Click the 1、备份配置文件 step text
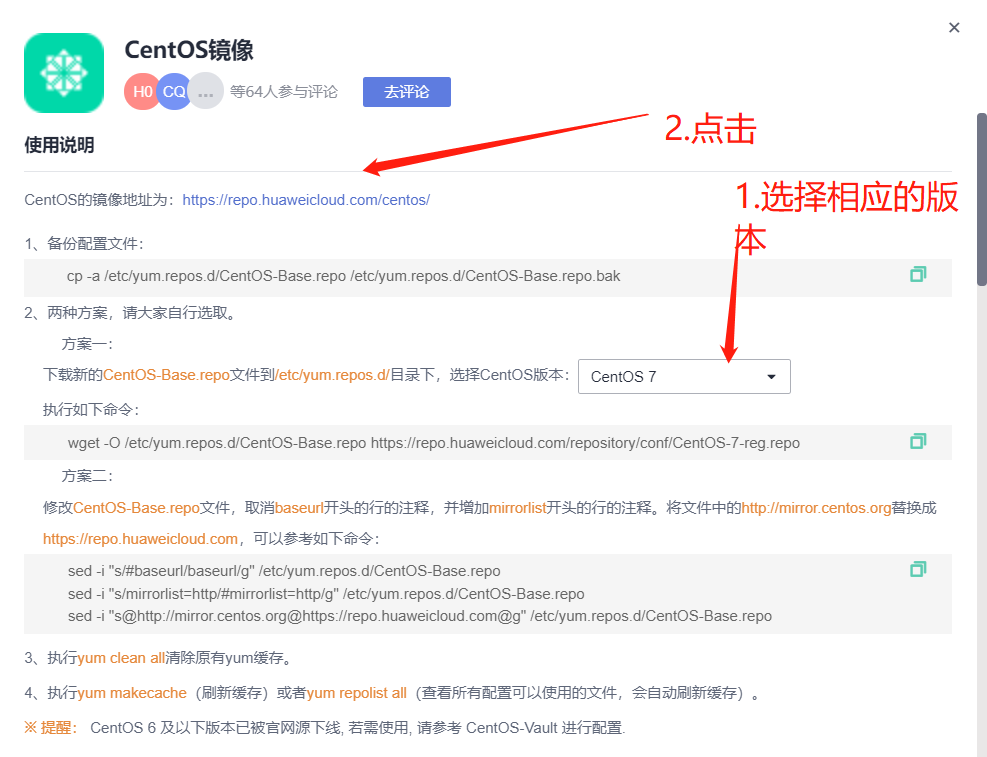The height and width of the screenshot is (757, 987). 84,244
